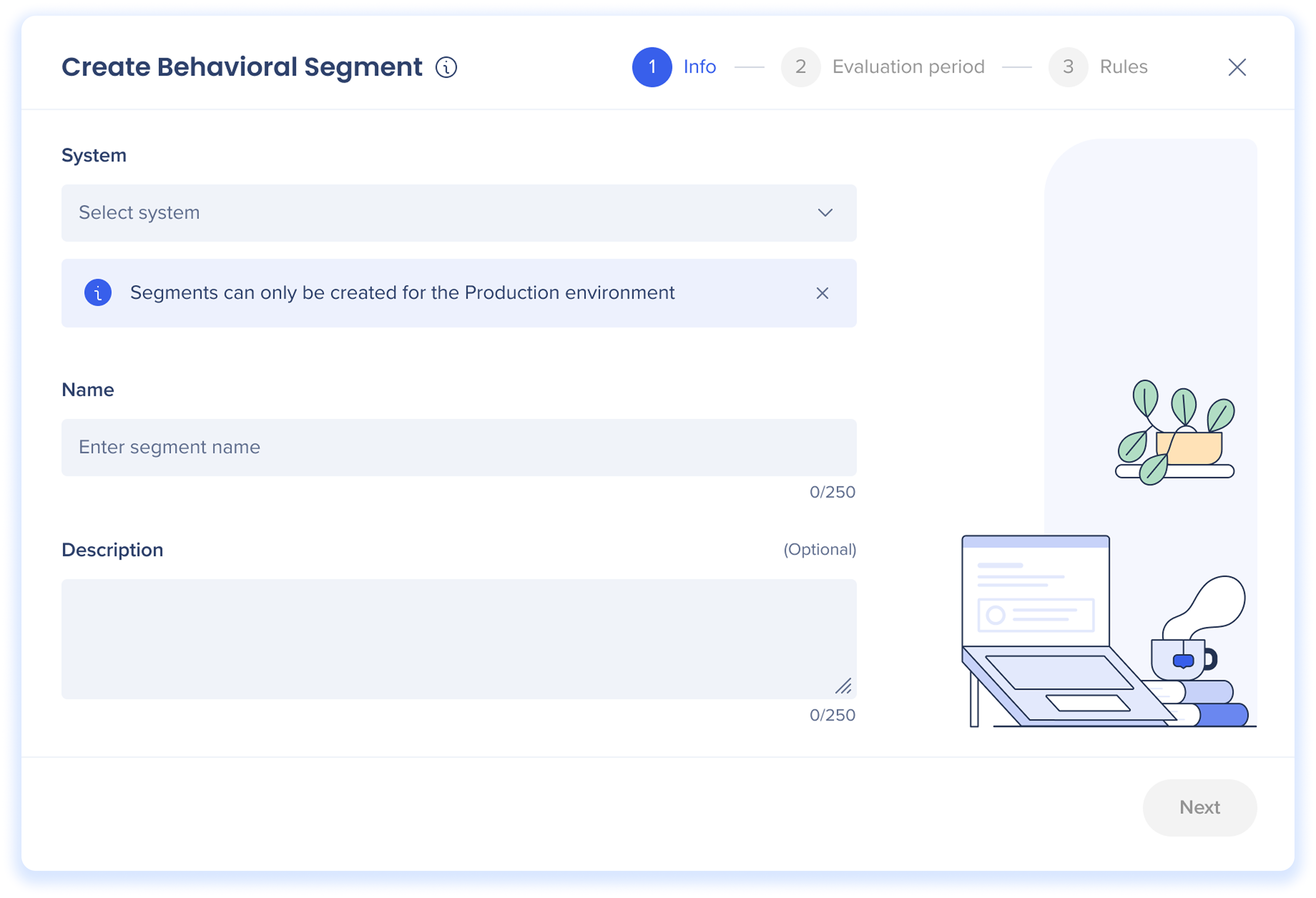The height and width of the screenshot is (898, 1316).
Task: Click info icon next to dialog title
Action: [446, 67]
